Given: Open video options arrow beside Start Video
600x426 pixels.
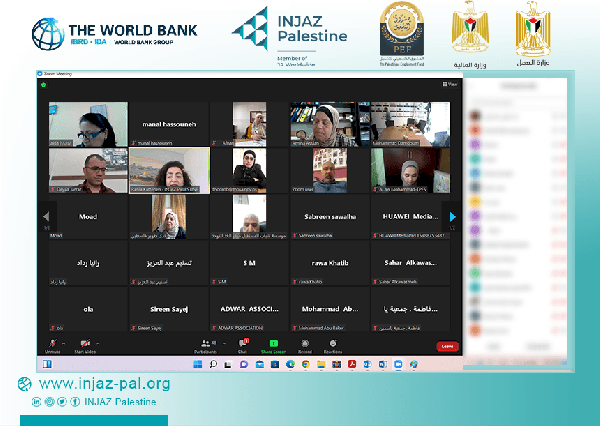Looking at the screenshot, I should [98, 343].
